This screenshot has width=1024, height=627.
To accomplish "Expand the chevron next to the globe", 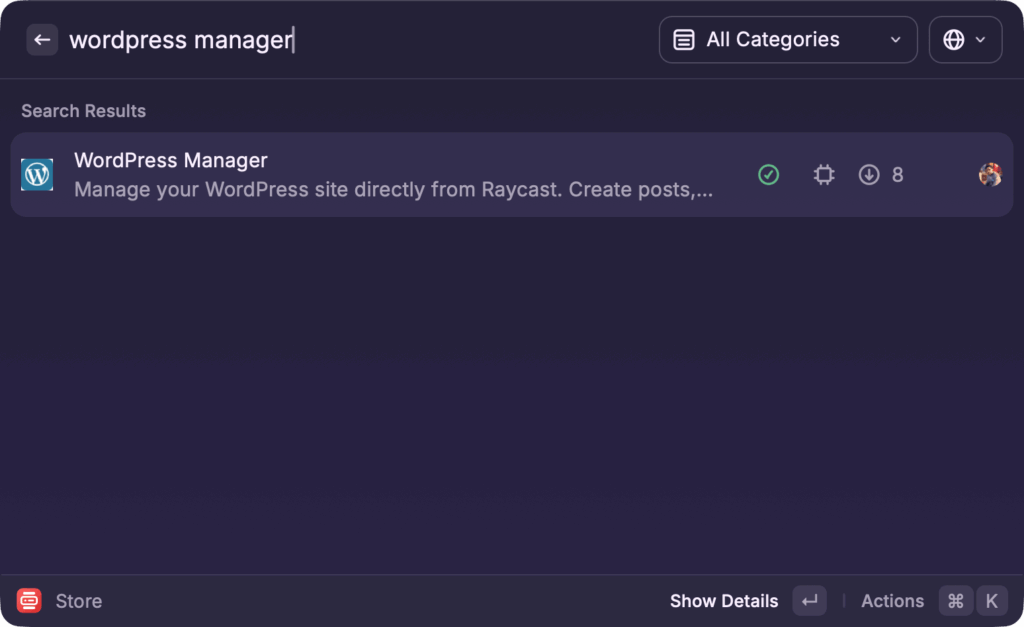I will (981, 40).
